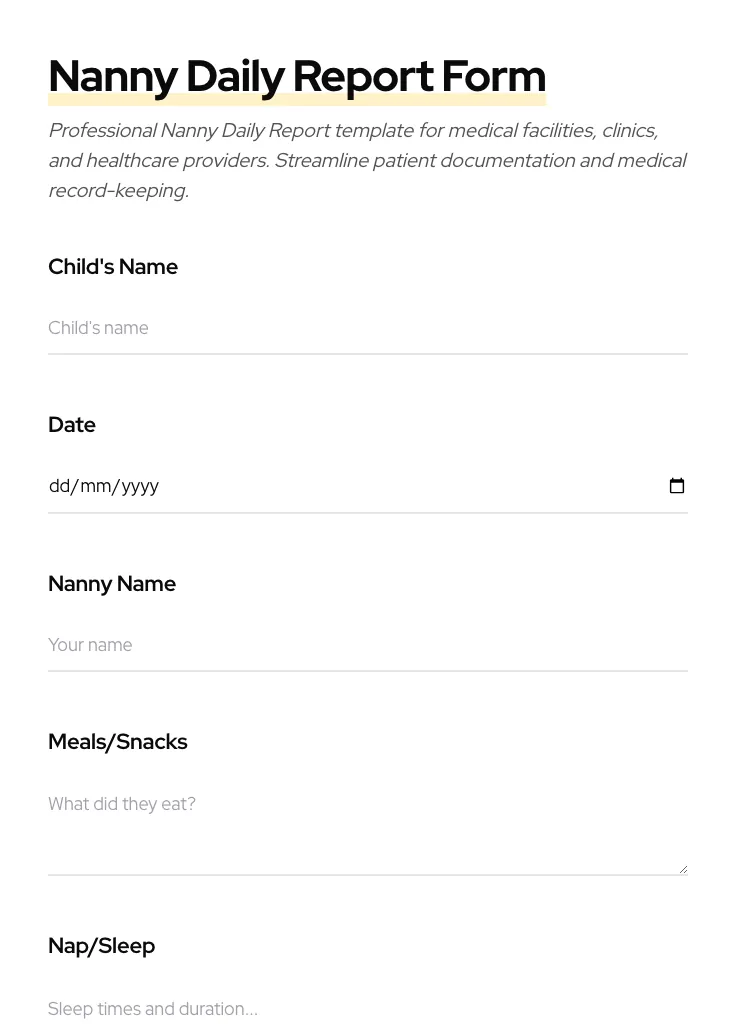736x1024 pixels.
Task: Click the Nanny Daily Report Form heading
Action: 297,75
